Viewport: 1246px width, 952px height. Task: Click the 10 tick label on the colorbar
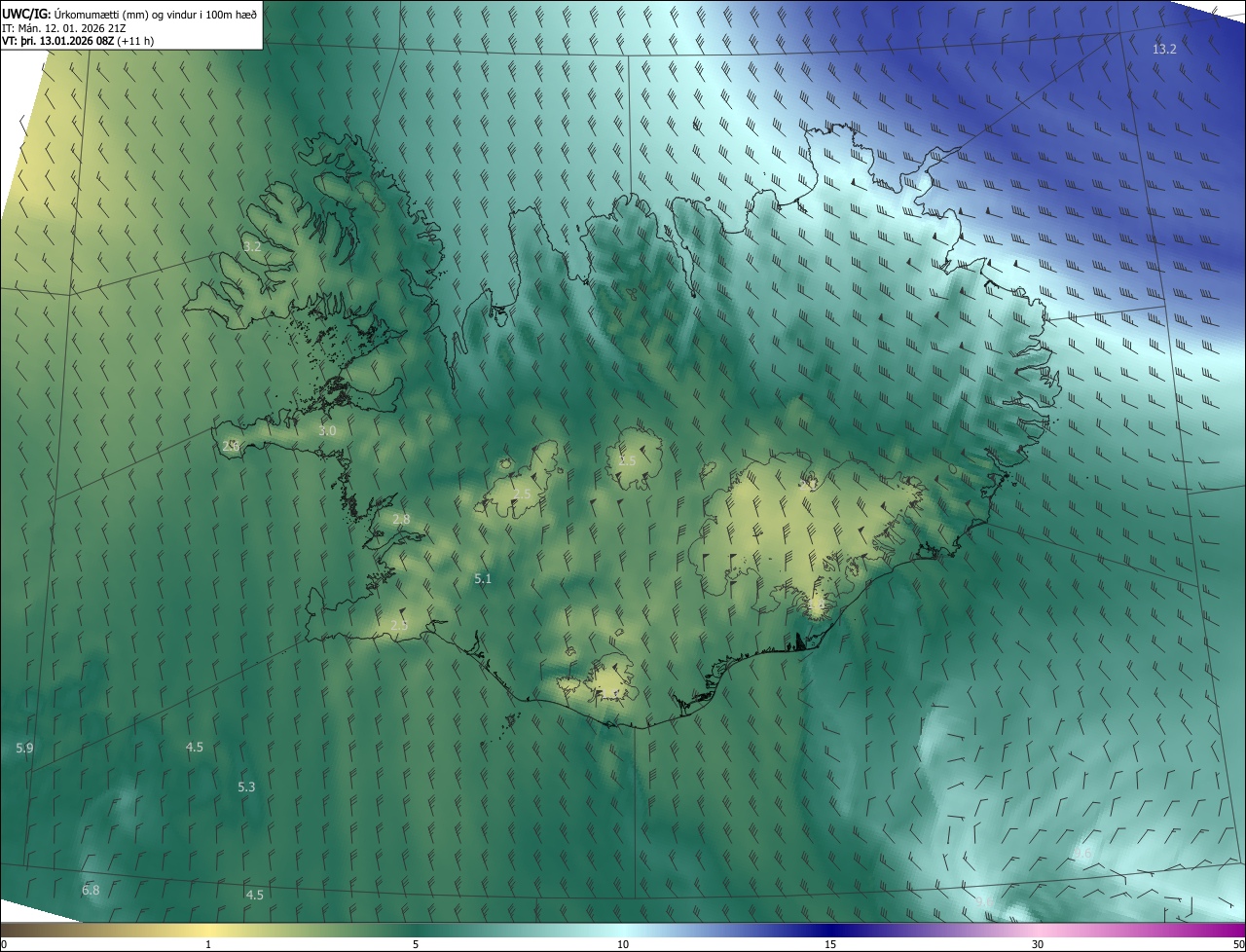click(623, 944)
